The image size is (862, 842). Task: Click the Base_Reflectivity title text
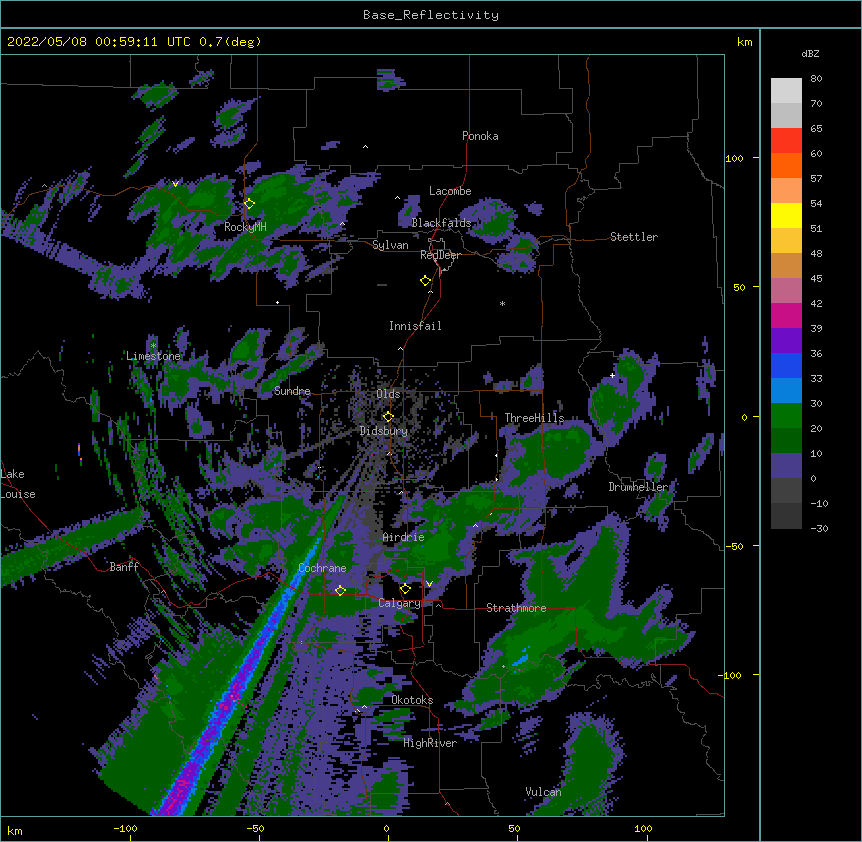click(x=431, y=15)
